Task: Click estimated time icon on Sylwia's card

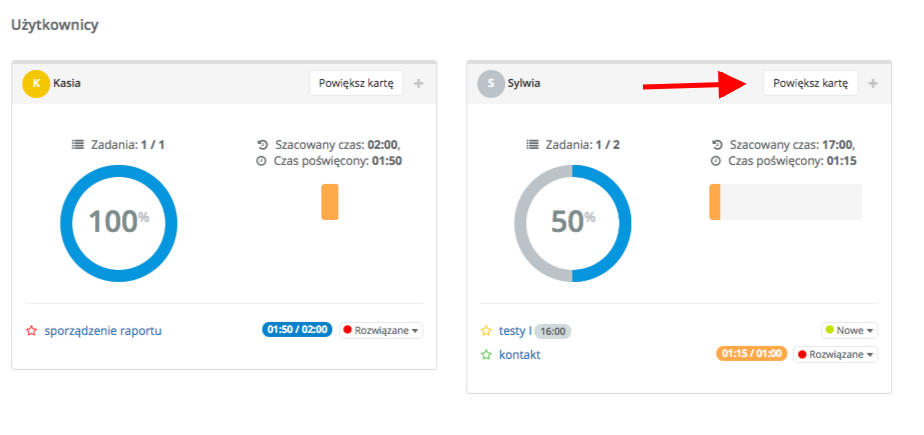Action: click(x=716, y=144)
